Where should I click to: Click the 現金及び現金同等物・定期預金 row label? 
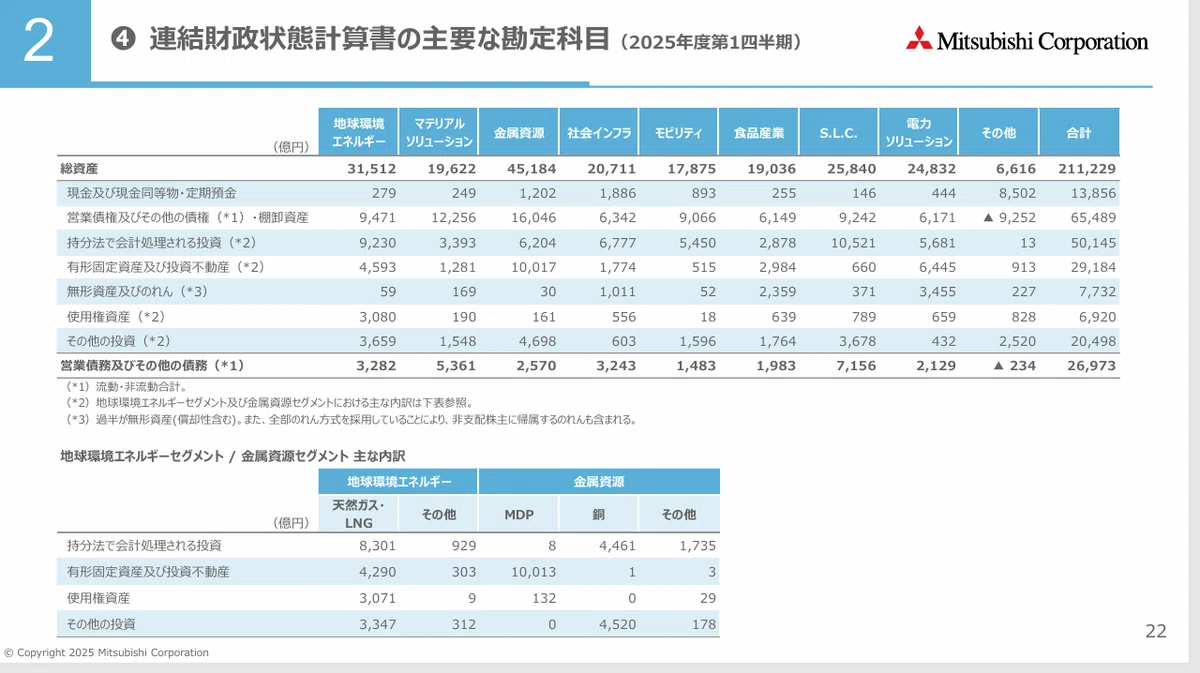point(152,193)
